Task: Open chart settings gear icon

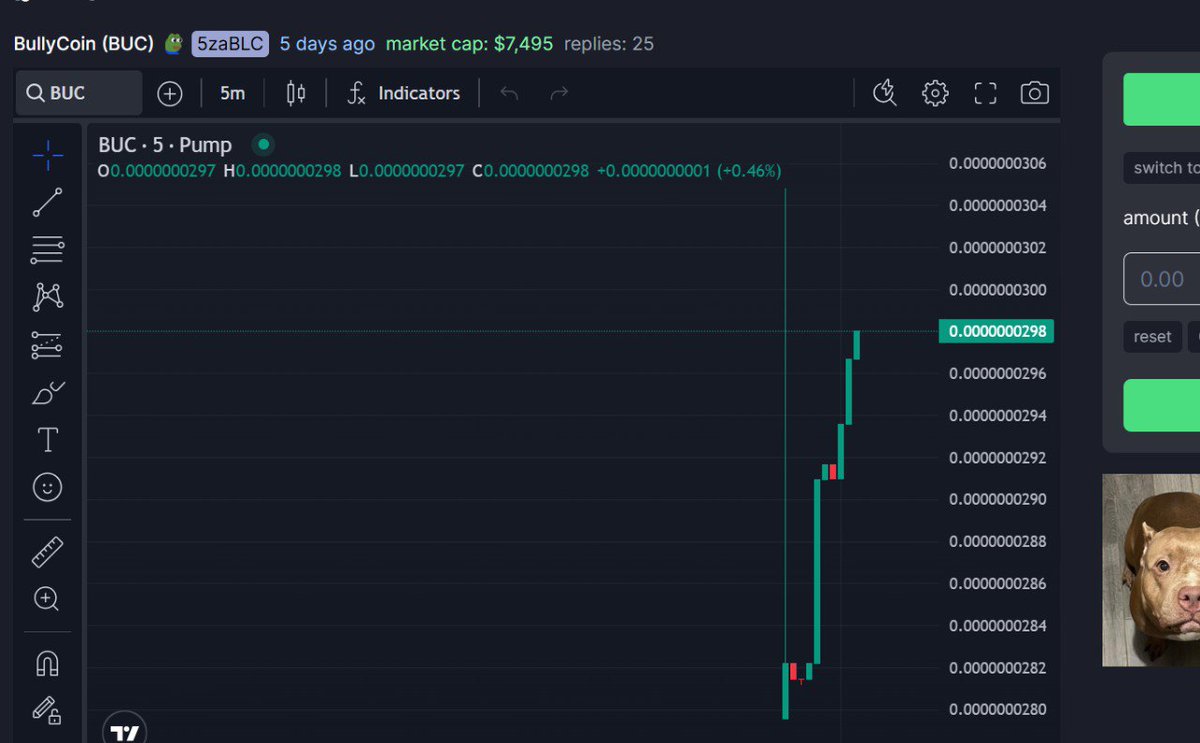Action: (935, 93)
